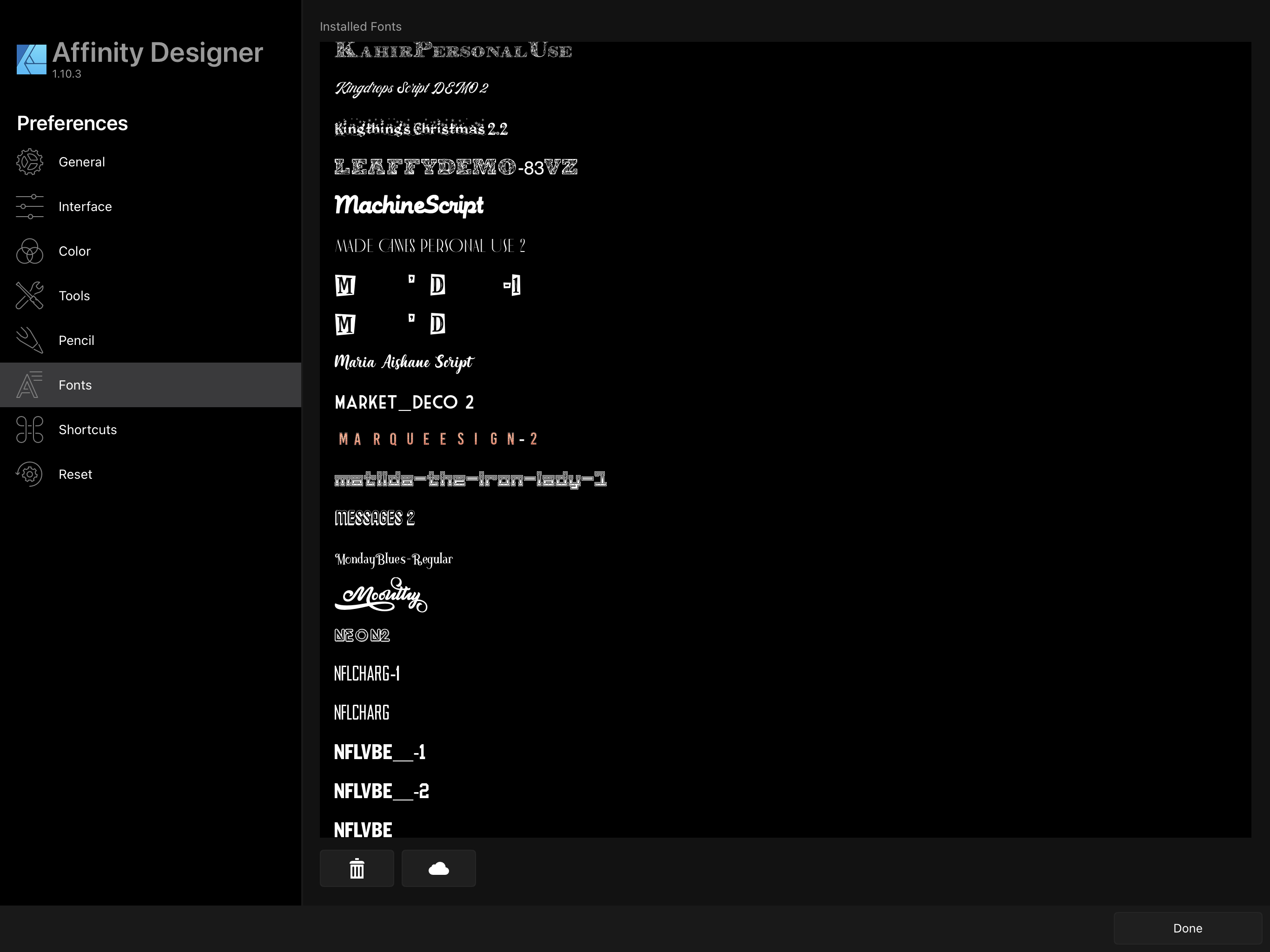Select the LEAFFYDEMO-83VZ font
This screenshot has height=952, width=1270.
pos(456,167)
